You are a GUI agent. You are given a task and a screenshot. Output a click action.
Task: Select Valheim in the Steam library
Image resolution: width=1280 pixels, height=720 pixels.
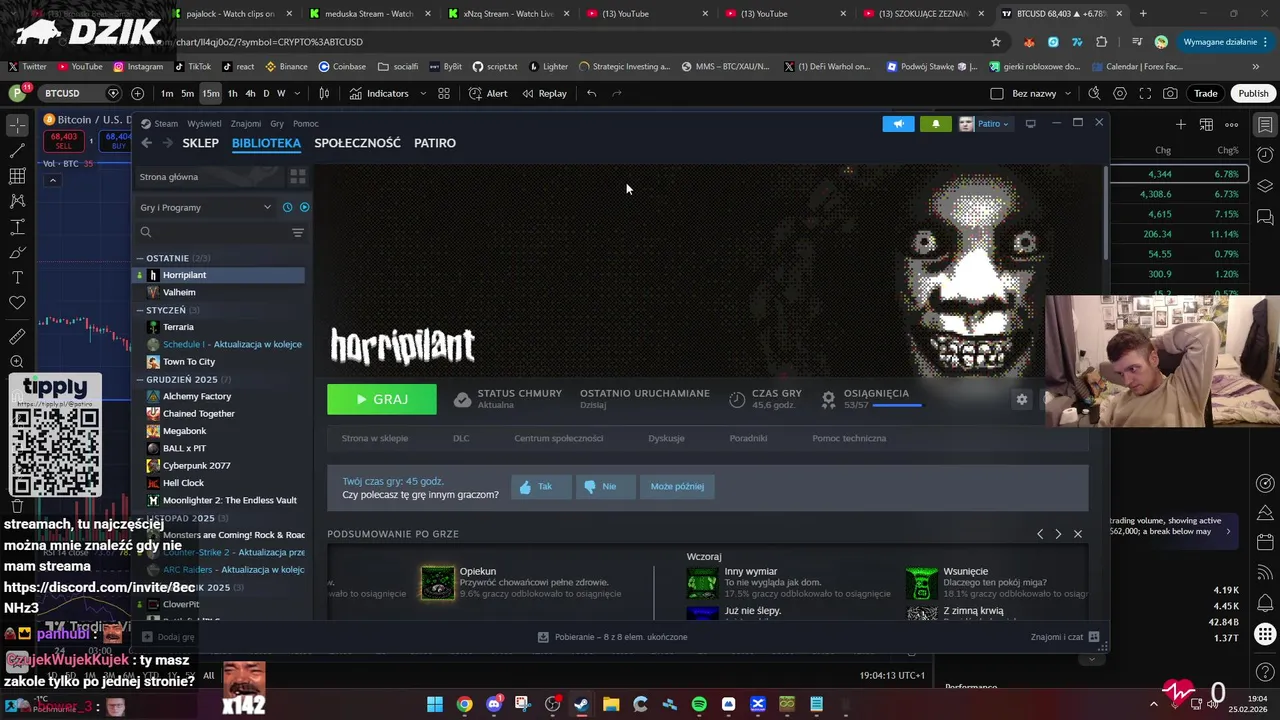click(x=179, y=292)
